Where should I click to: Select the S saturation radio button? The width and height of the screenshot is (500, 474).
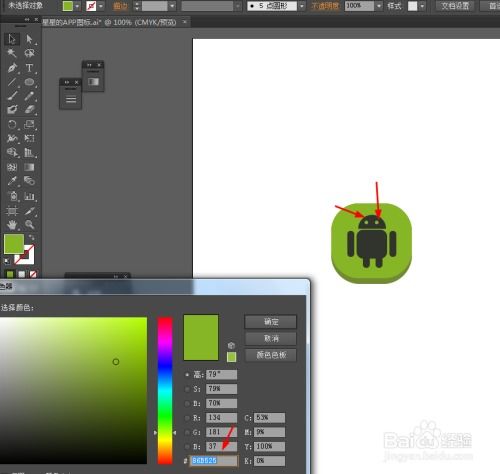click(x=187, y=389)
